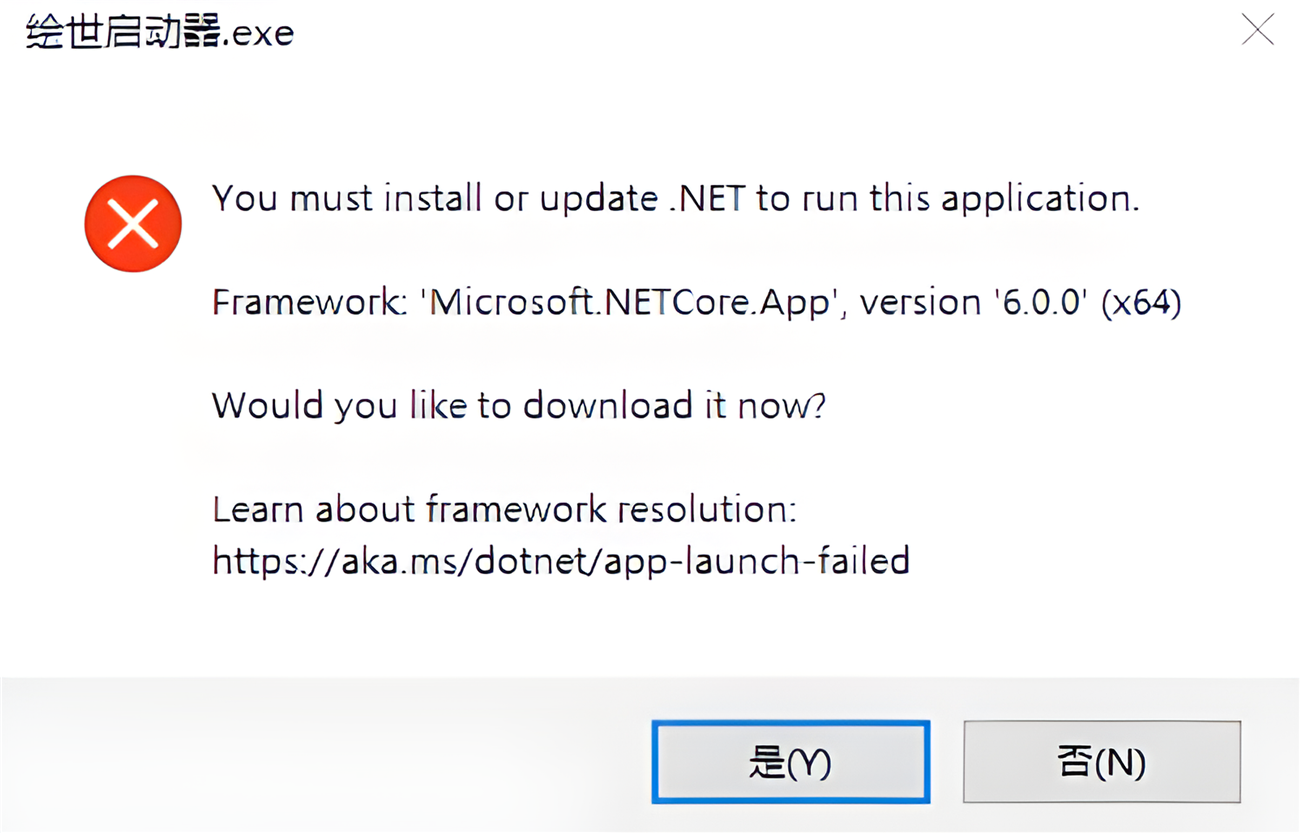Decline the download with 否(N)
Image resolution: width=1300 pixels, height=833 pixels.
point(1101,762)
